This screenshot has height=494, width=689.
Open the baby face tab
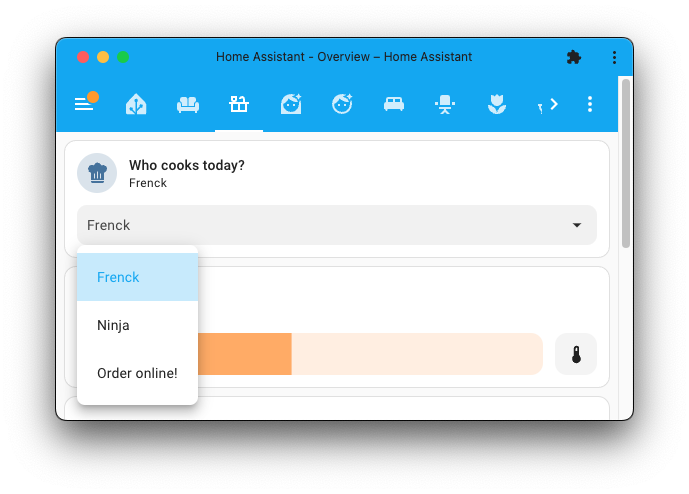[x=342, y=104]
